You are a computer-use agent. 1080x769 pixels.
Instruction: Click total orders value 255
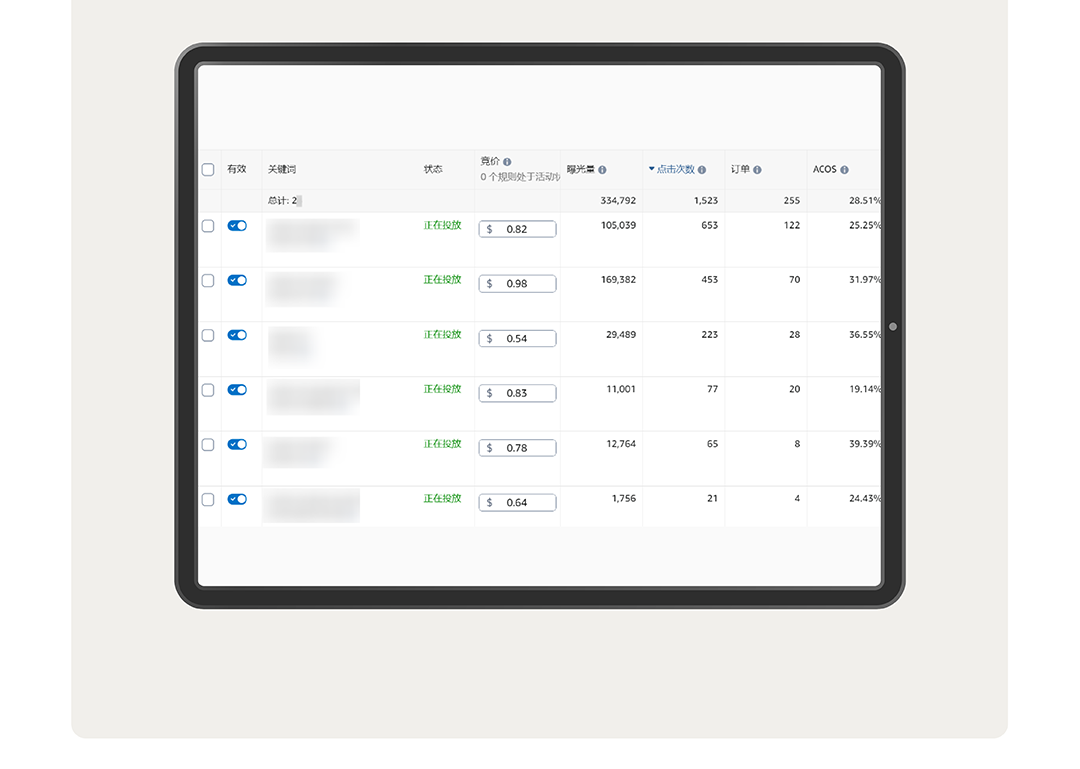tap(791, 201)
